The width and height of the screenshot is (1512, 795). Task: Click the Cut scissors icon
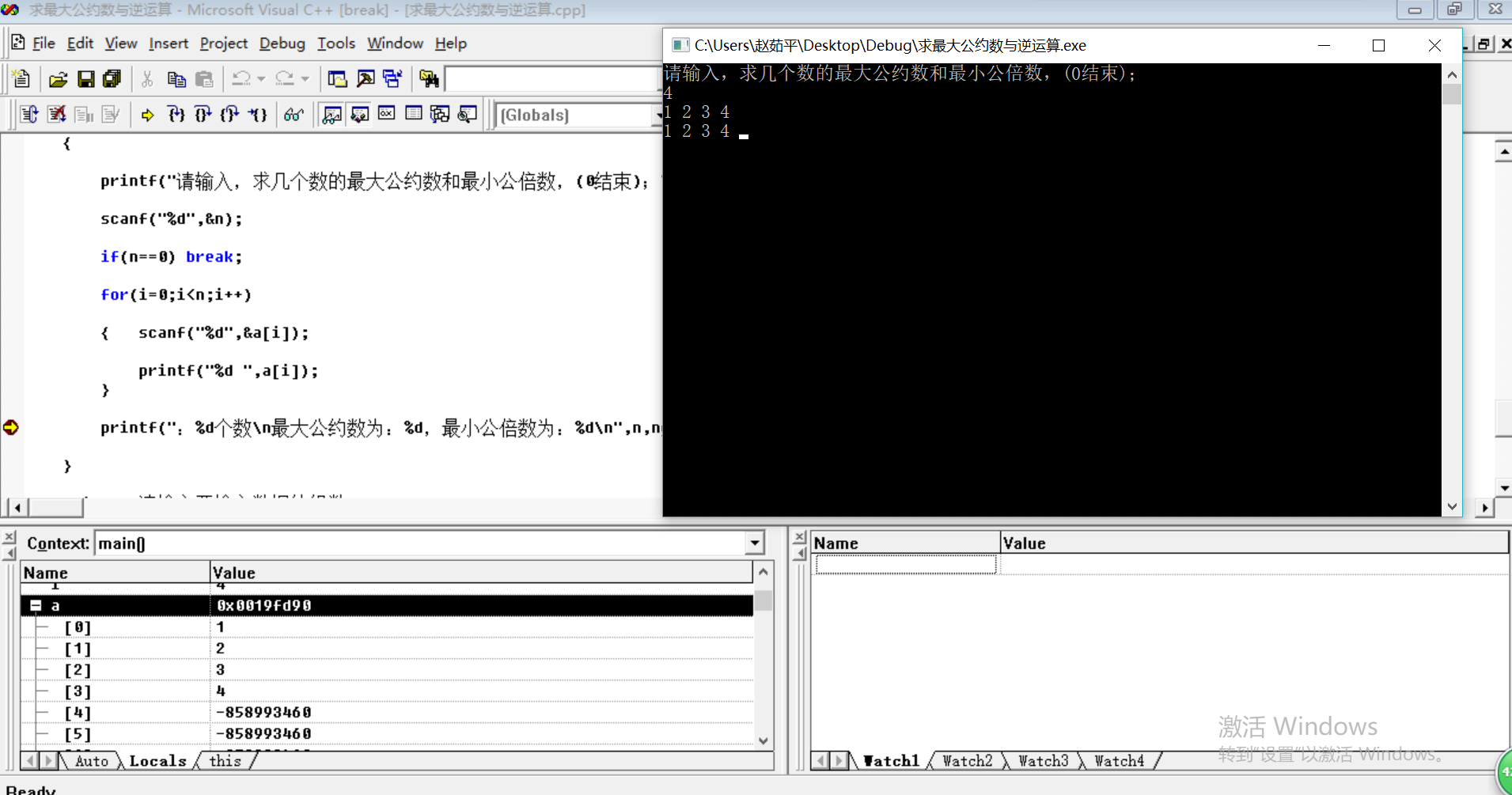147,79
